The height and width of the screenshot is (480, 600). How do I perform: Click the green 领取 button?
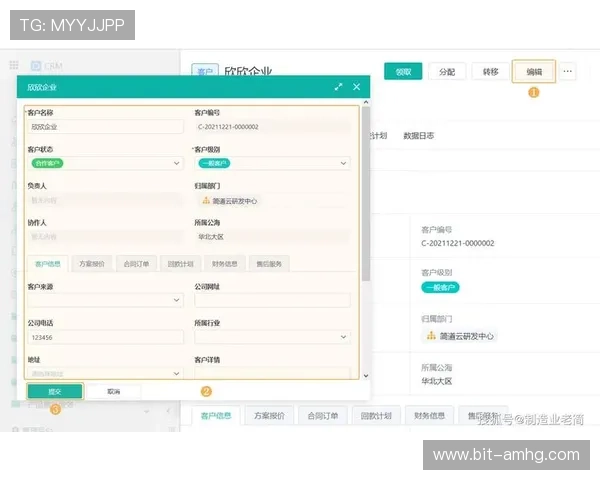click(403, 72)
